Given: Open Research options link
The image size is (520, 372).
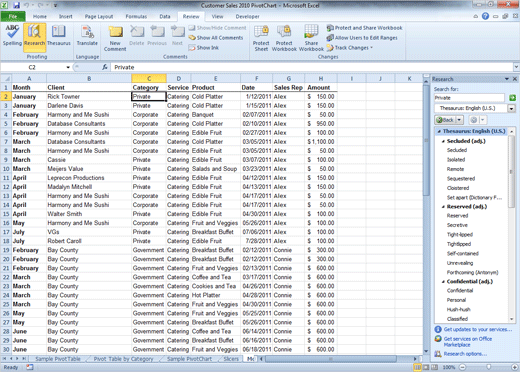Looking at the screenshot, I should 465,354.
